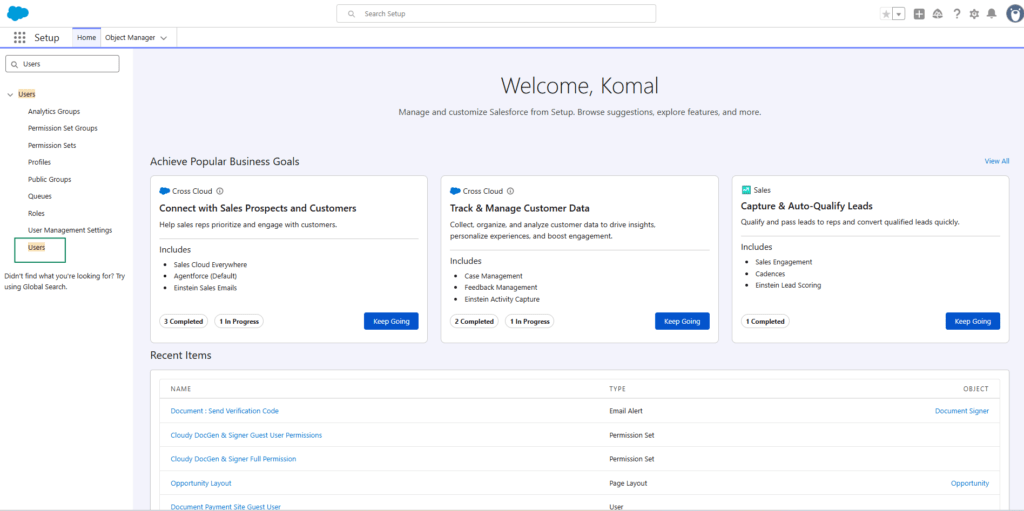
Task: Open the Setup gear menu
Action: pyautogui.click(x=974, y=14)
